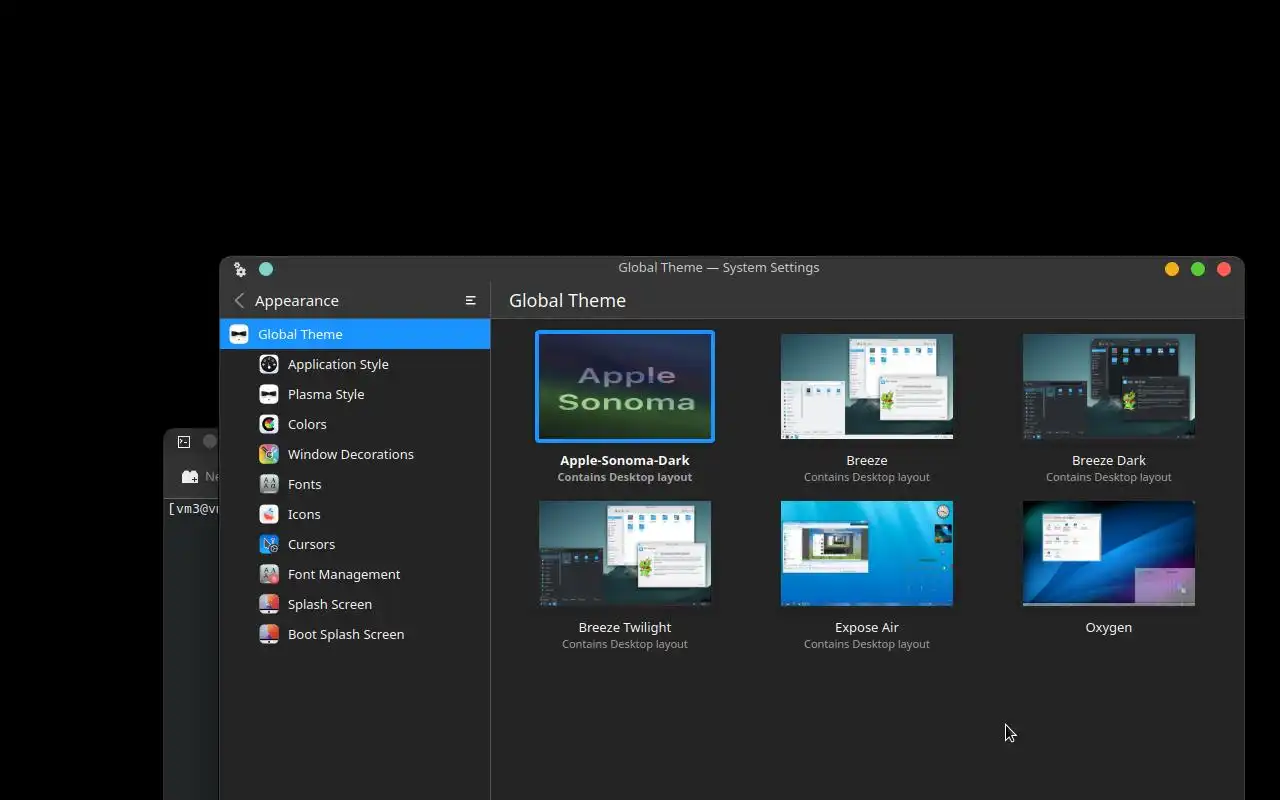Click the Plasma Style icon
1280x800 pixels.
tap(269, 394)
